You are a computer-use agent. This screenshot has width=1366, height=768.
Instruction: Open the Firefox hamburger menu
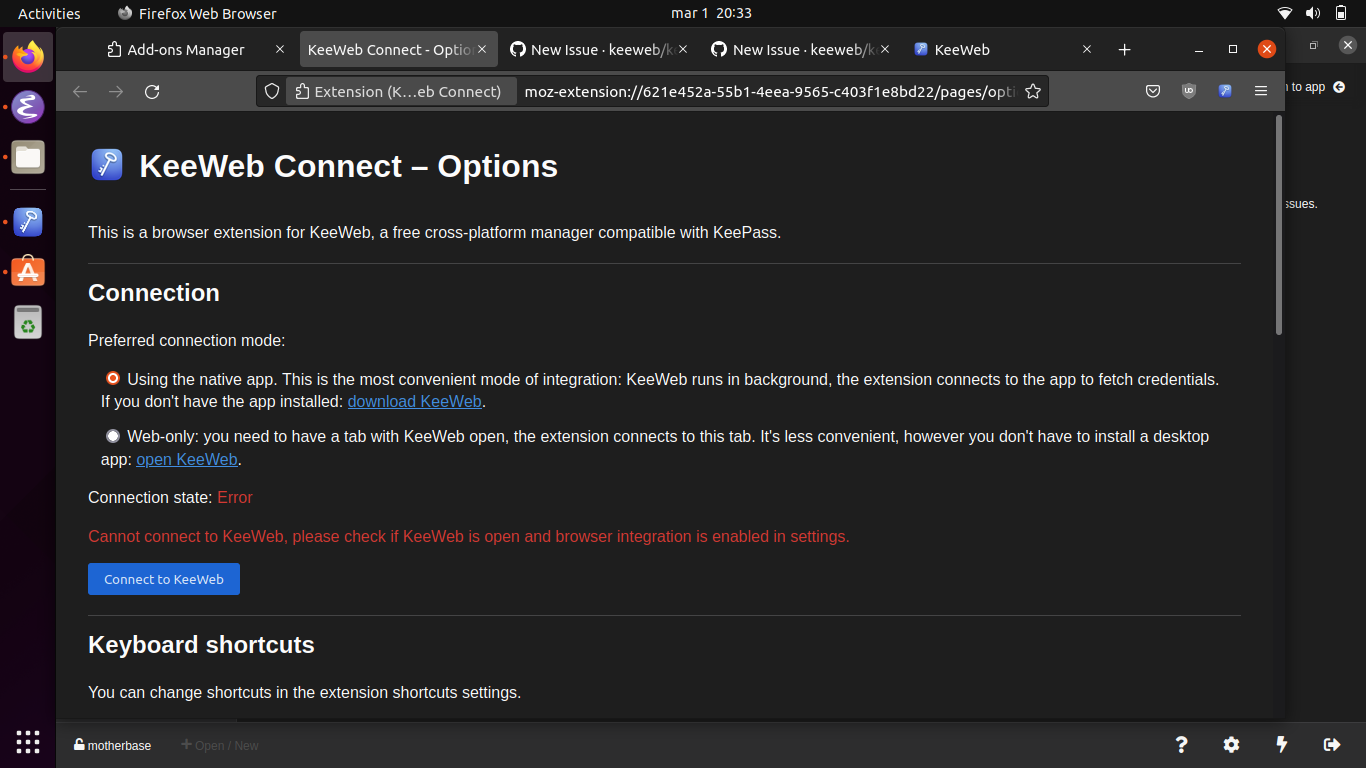[1261, 90]
